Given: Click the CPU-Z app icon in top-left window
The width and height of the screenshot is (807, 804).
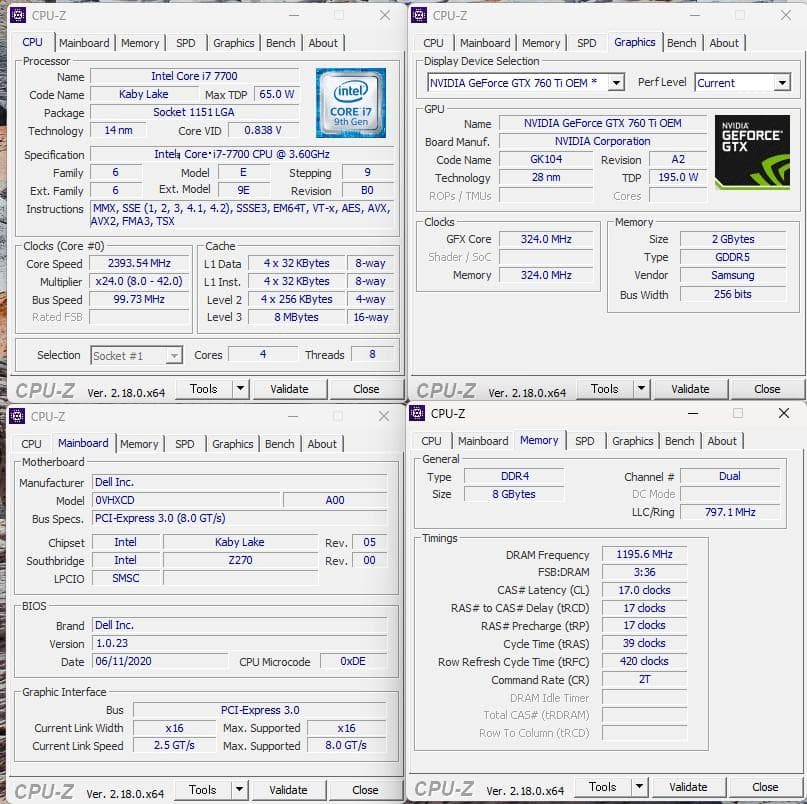Looking at the screenshot, I should (x=18, y=15).
